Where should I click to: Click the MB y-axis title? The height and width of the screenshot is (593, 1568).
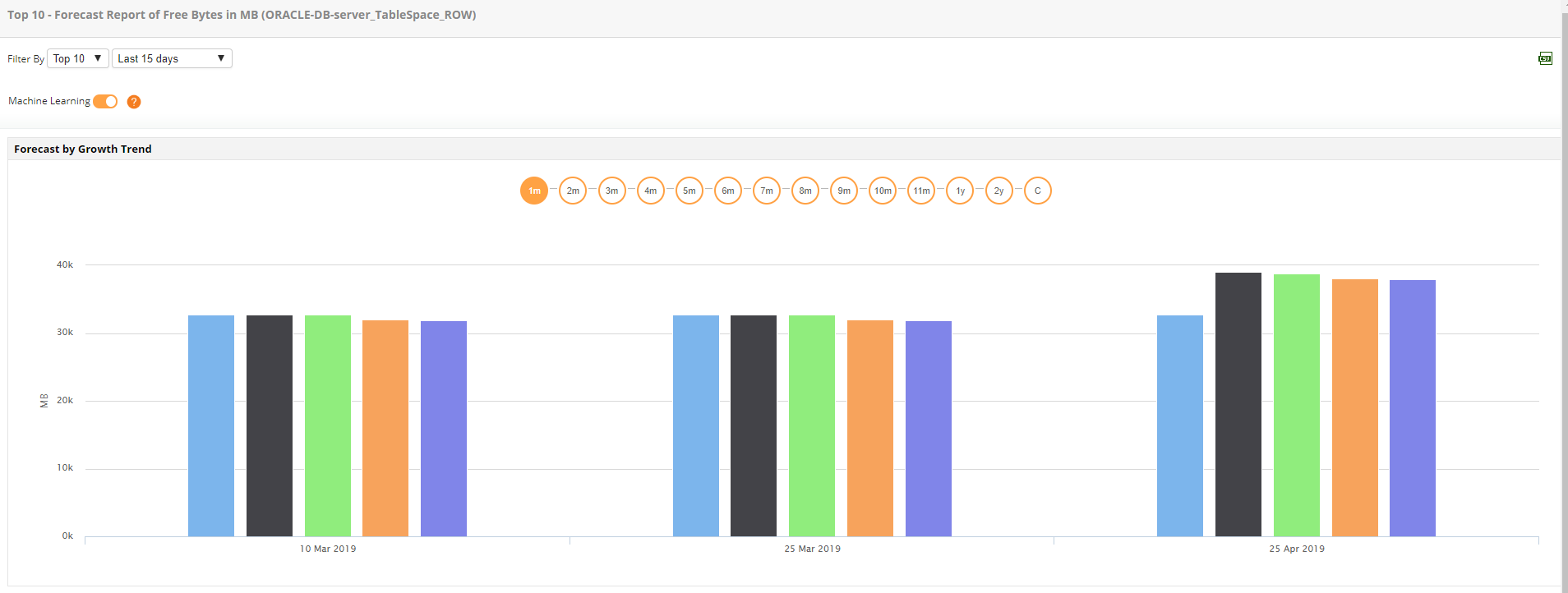44,401
